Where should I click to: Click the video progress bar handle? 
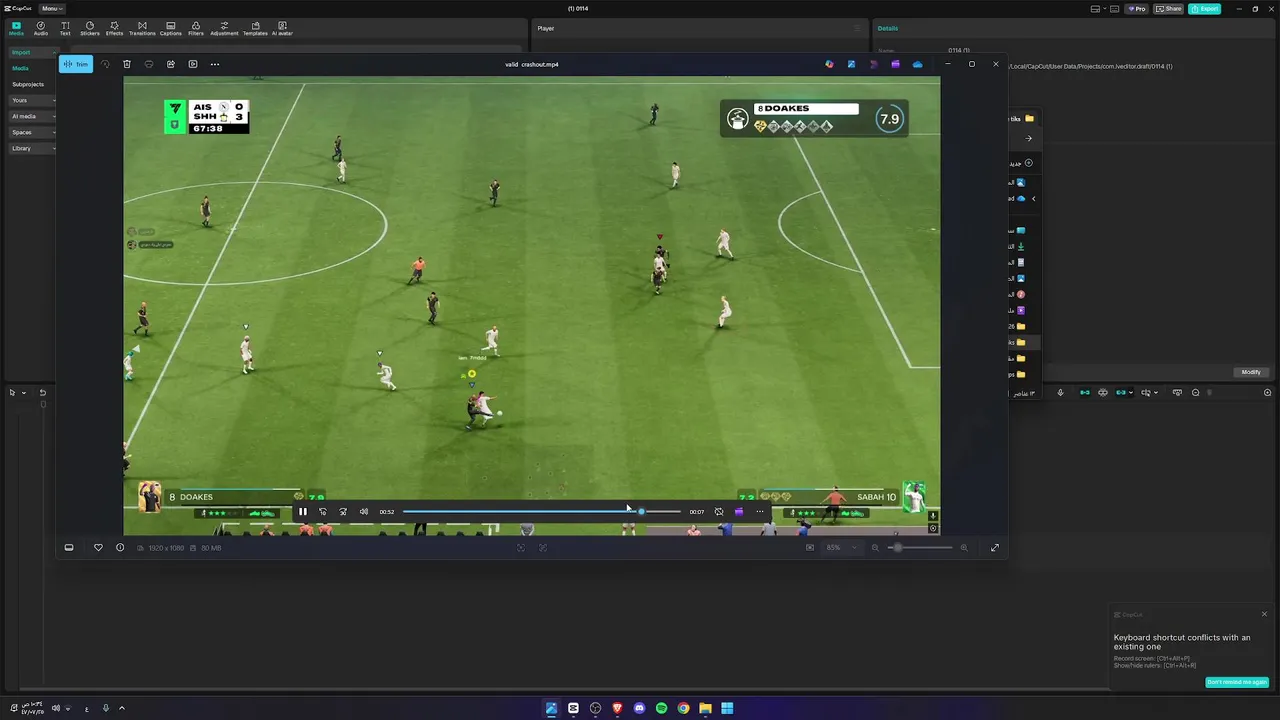coord(641,512)
